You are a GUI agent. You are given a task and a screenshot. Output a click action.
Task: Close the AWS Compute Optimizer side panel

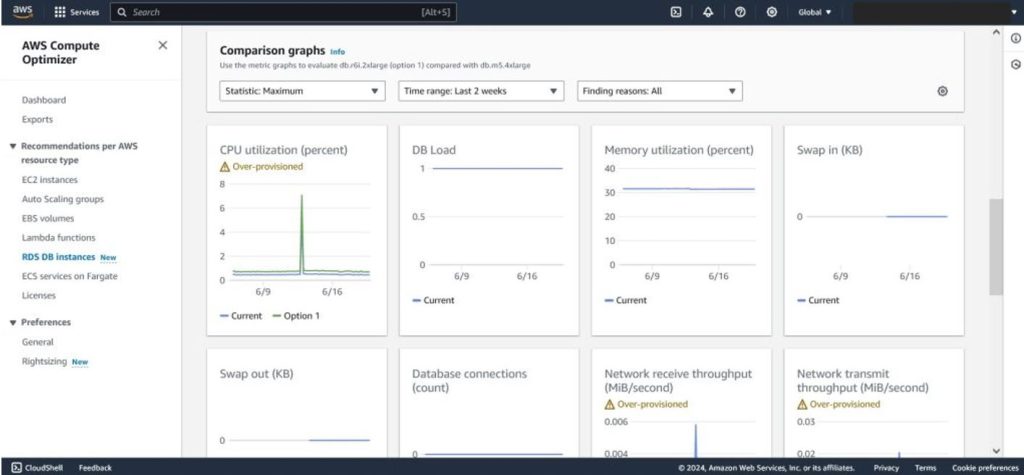pyautogui.click(x=163, y=45)
